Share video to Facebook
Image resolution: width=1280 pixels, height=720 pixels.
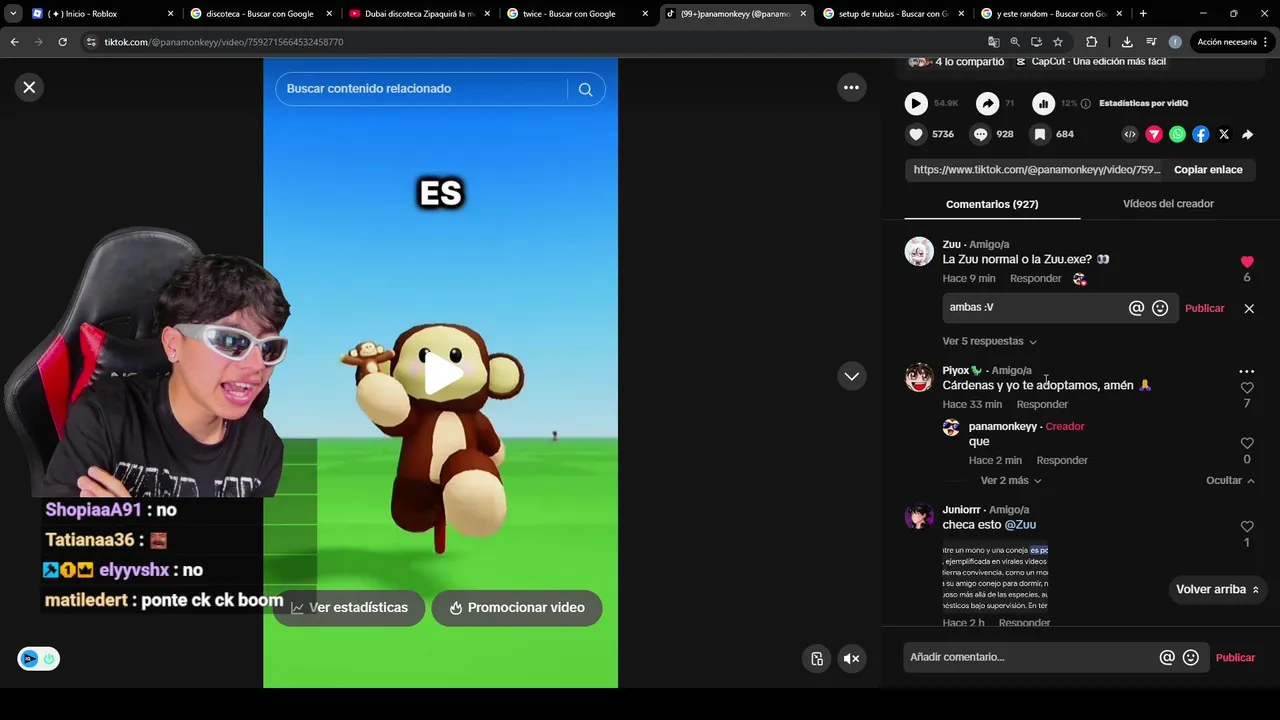point(1201,134)
